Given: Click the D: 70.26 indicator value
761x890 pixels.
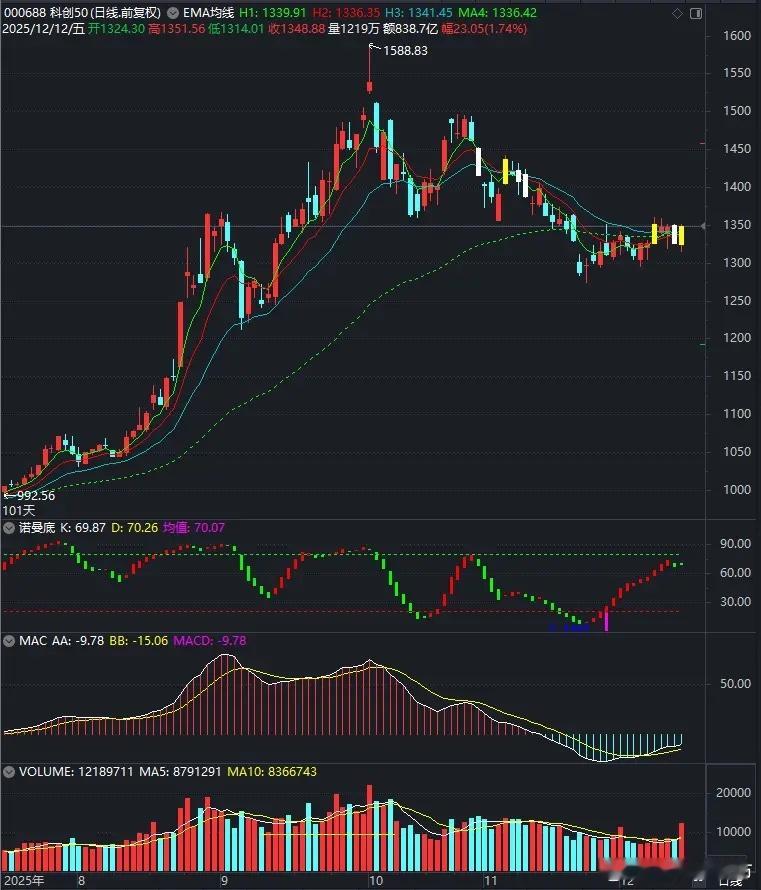Looking at the screenshot, I should (134, 528).
